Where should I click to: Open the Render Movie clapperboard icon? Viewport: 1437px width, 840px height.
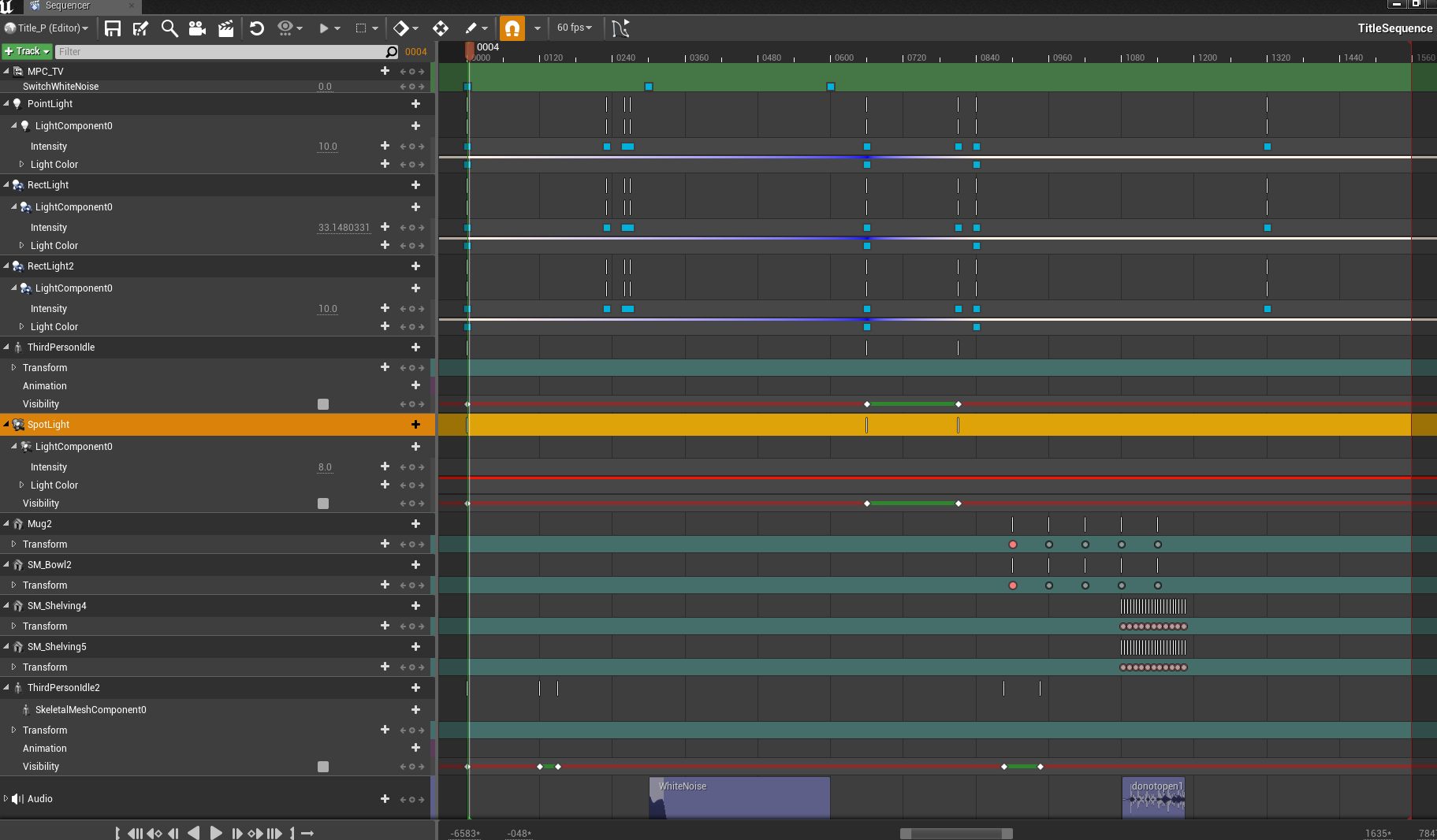(x=225, y=28)
